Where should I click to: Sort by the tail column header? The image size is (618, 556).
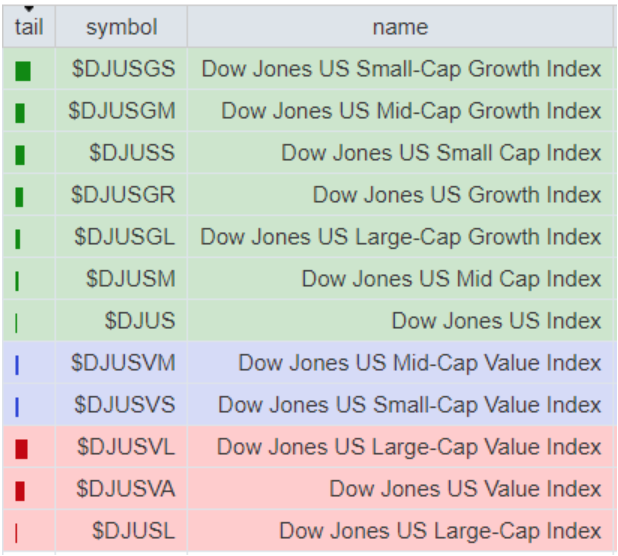pyautogui.click(x=29, y=26)
